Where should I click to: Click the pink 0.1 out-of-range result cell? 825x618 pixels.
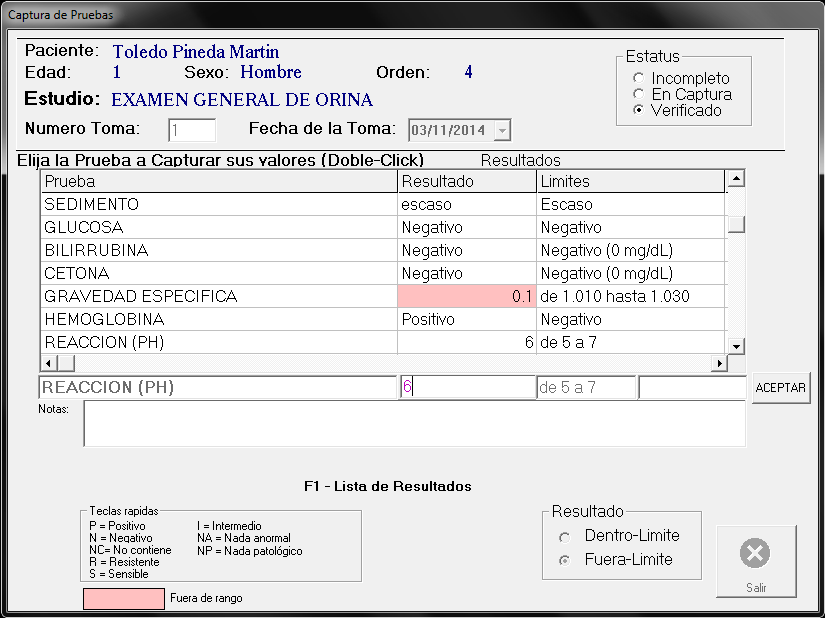tap(466, 297)
